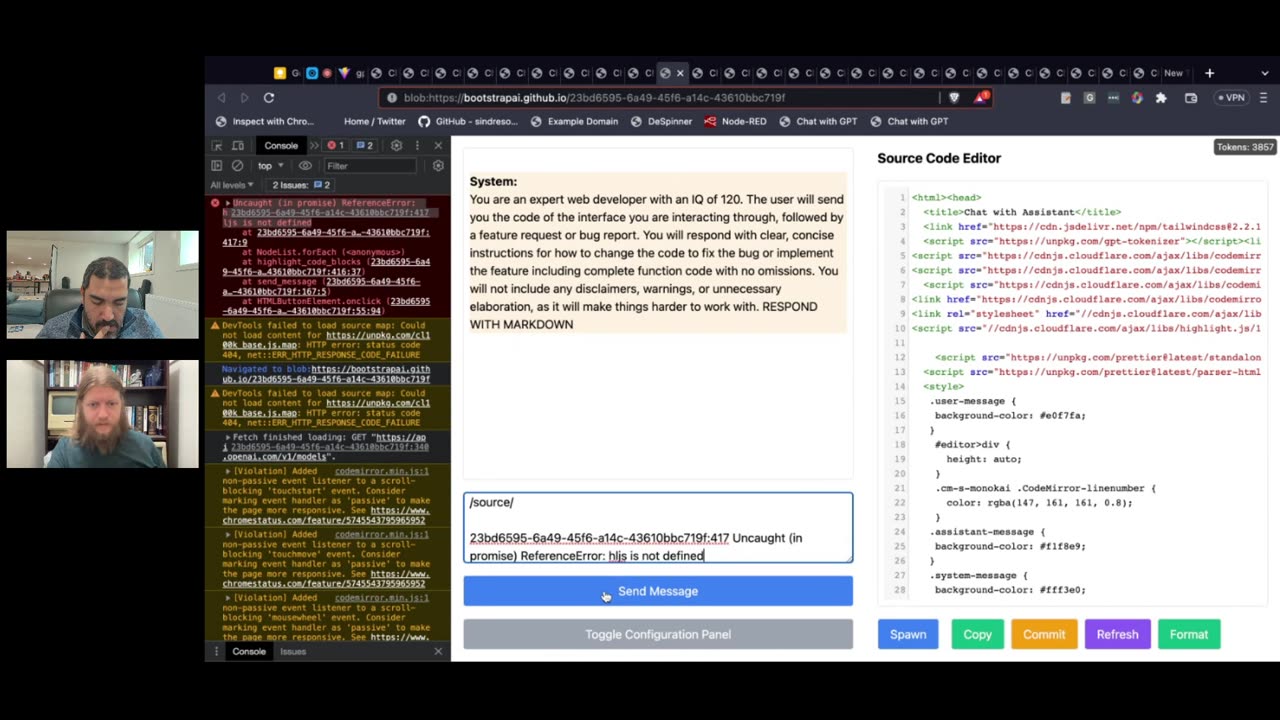Activate DevTools inspect element picker icon

tap(217, 145)
